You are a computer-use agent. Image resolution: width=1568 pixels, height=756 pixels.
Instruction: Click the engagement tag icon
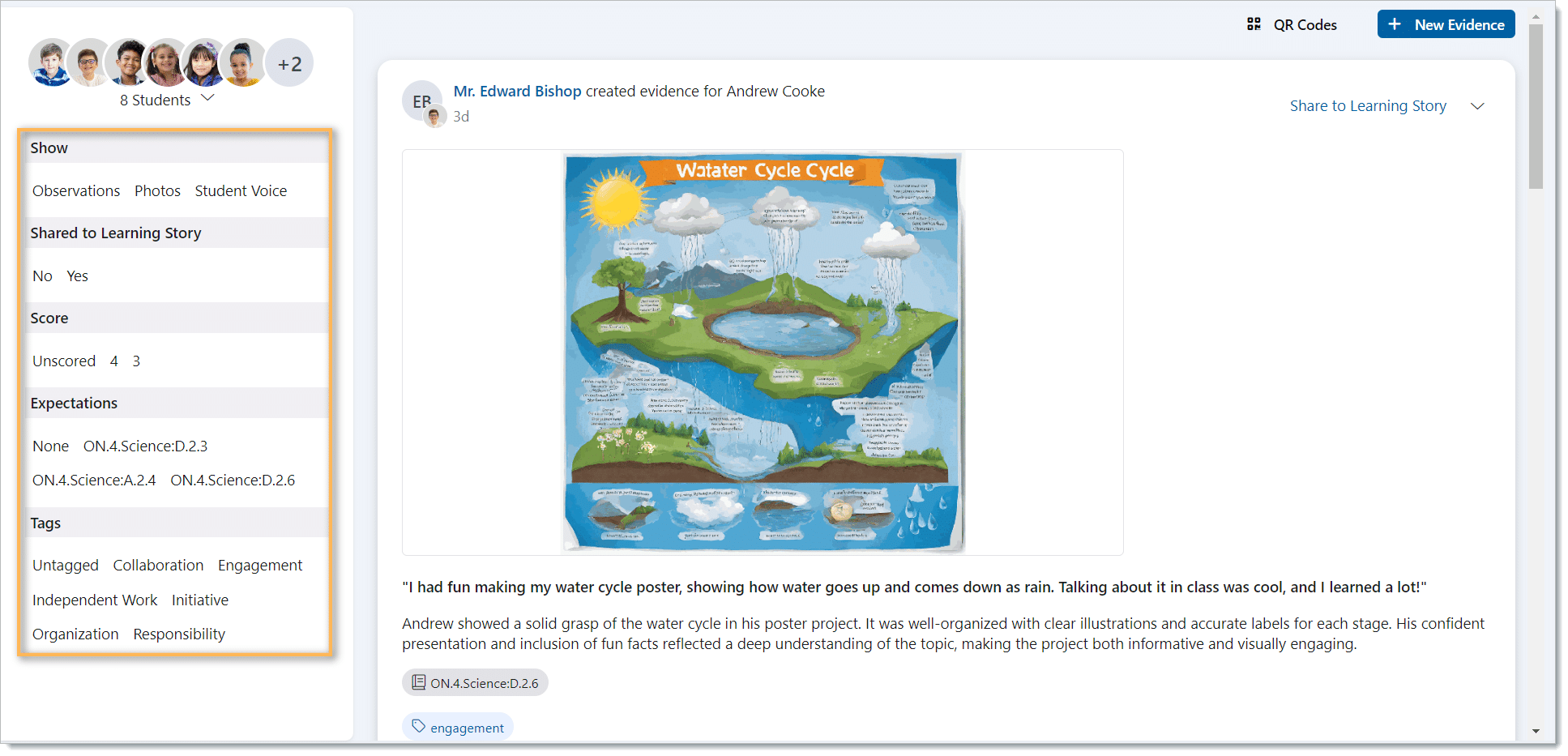tap(418, 727)
